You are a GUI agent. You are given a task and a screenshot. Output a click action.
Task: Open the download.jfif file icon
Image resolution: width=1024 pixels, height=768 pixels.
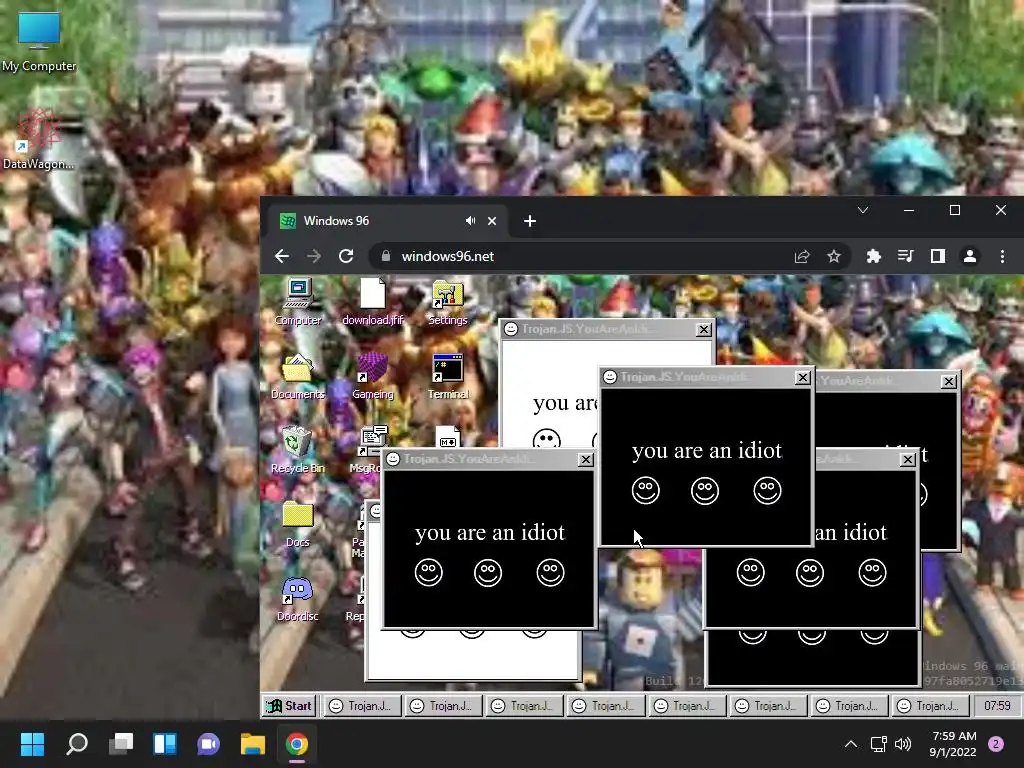[373, 302]
